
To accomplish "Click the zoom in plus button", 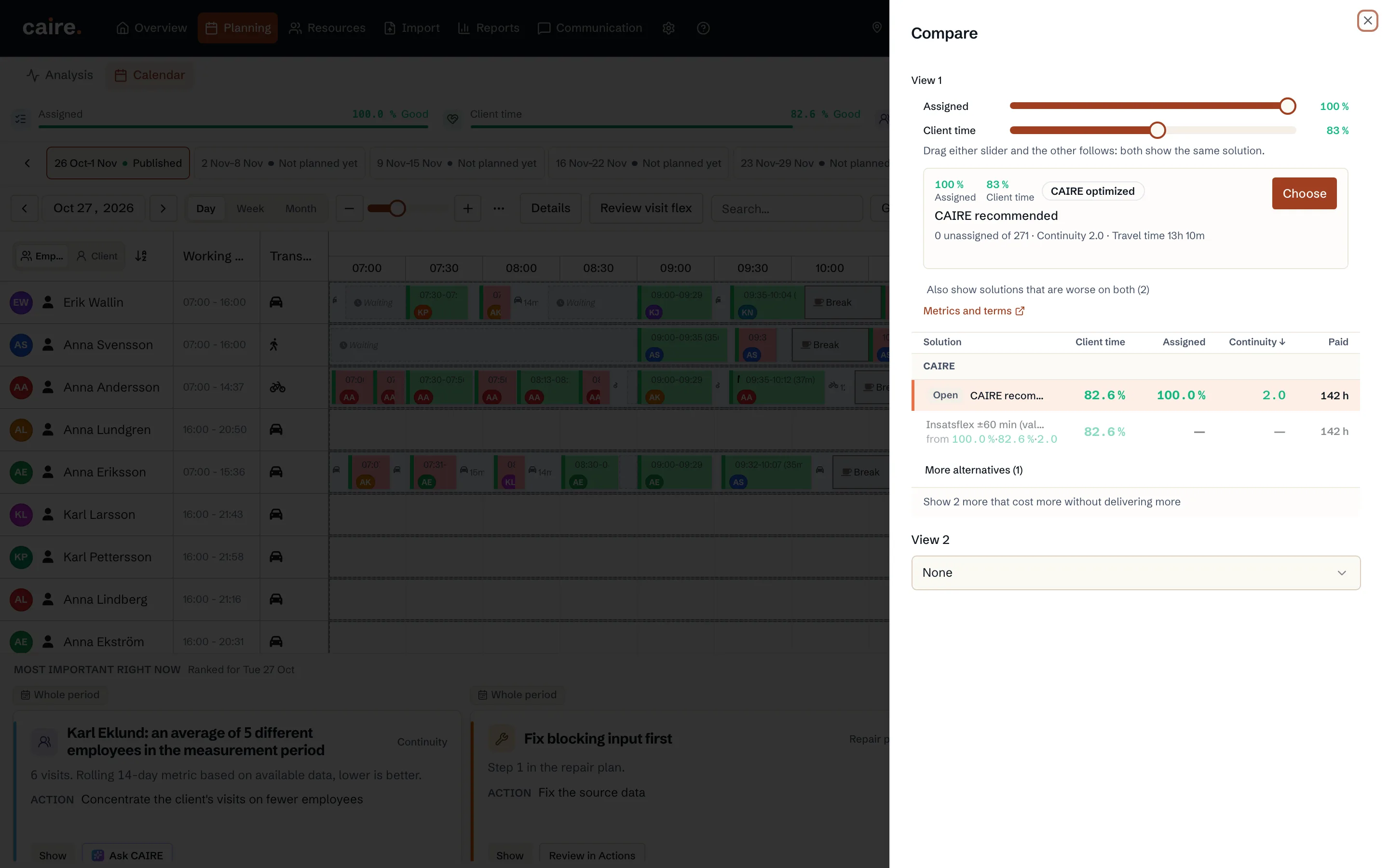I will [x=468, y=208].
